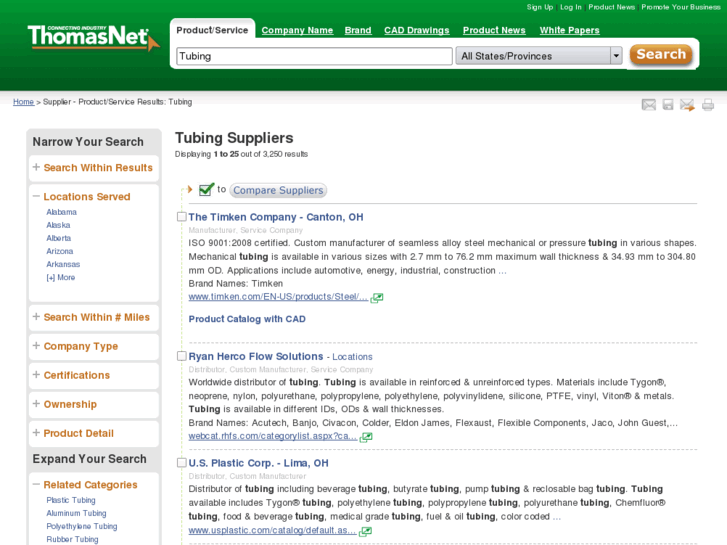The height and width of the screenshot is (545, 727).
Task: Check the Timken Company checkbox
Action: click(182, 217)
